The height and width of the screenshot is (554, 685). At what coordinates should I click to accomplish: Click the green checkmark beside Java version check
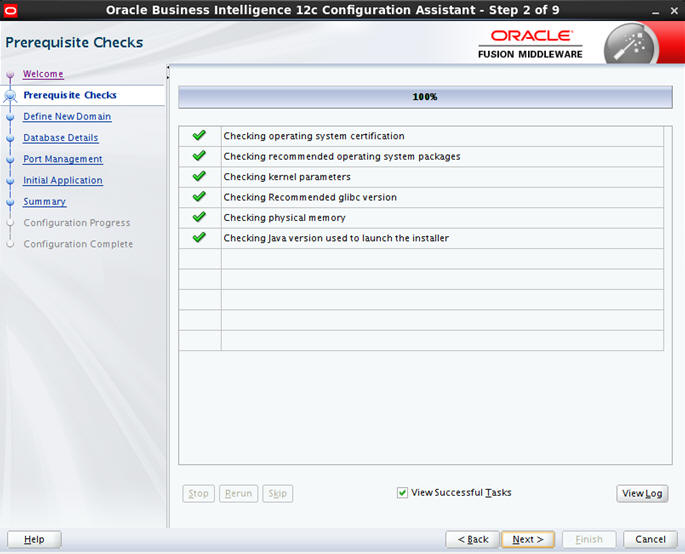click(199, 237)
